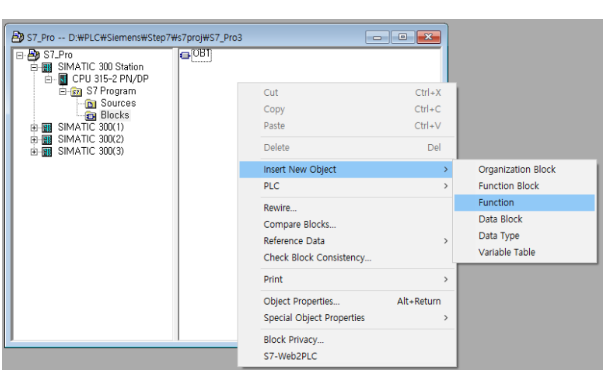613x376 pixels.
Task: Click the Blocks folder icon
Action: click(x=91, y=116)
